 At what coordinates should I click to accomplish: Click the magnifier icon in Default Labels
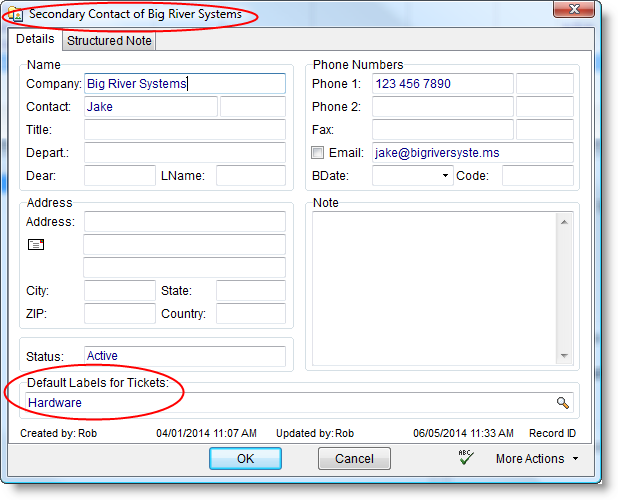563,403
